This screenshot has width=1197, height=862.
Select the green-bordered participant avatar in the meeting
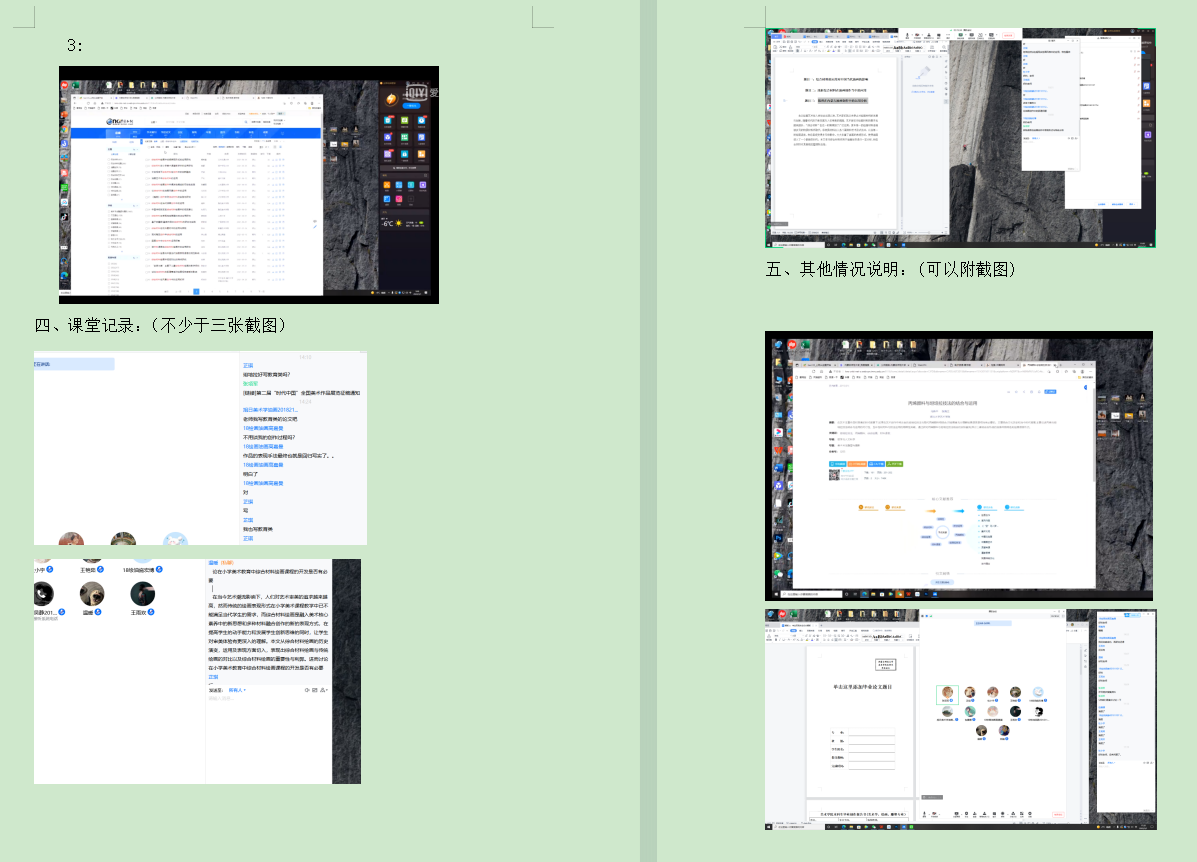click(946, 693)
